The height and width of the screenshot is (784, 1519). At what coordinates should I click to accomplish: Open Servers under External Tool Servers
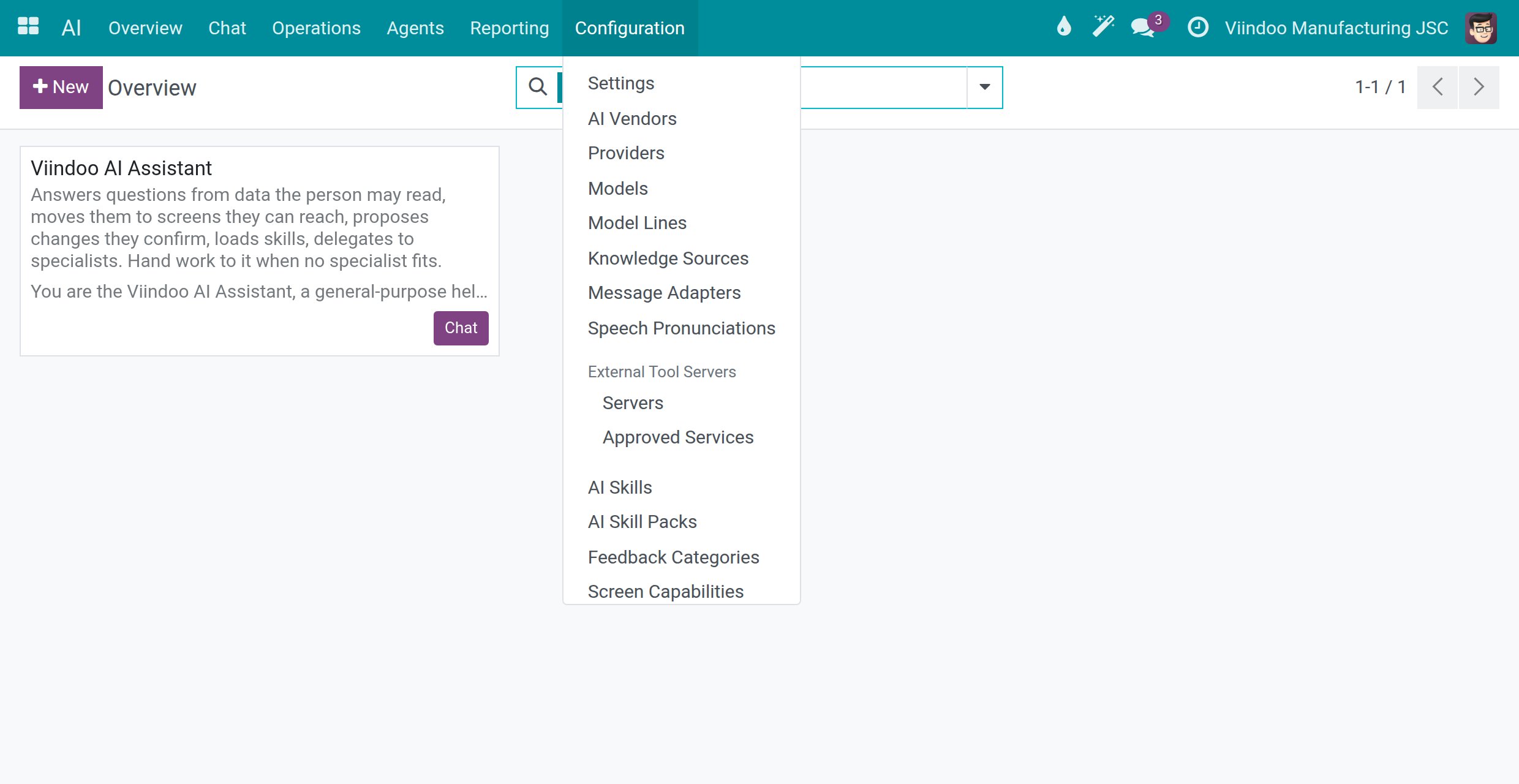point(681,402)
